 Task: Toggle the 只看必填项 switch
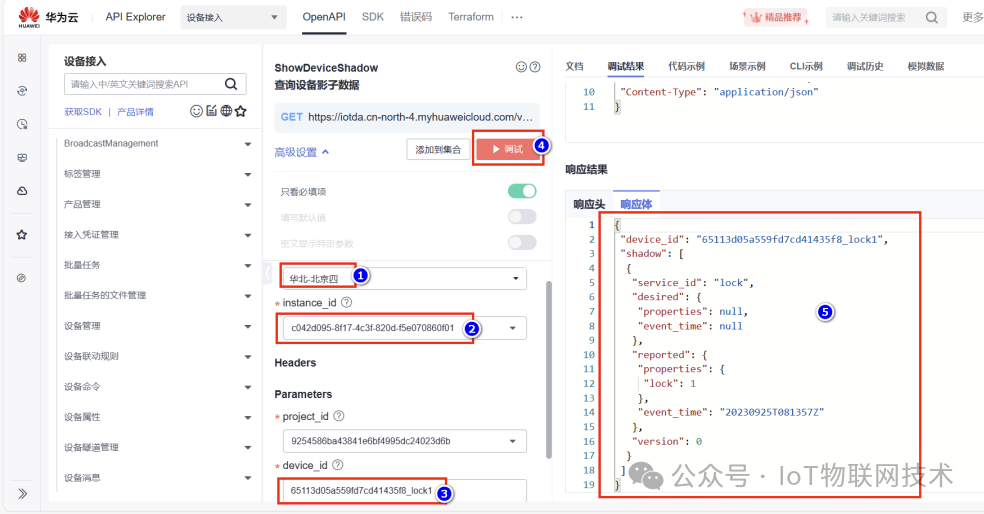522,191
